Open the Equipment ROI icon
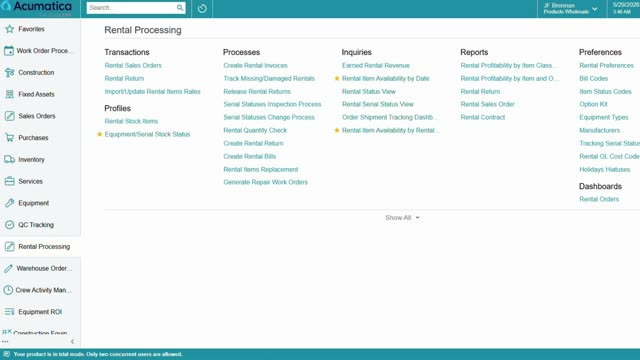This screenshot has width=640, height=360. [9, 312]
